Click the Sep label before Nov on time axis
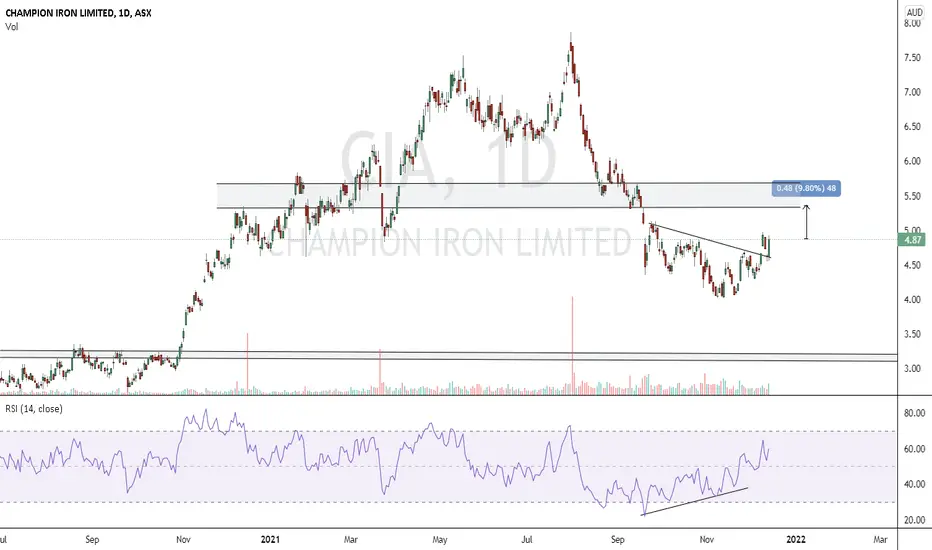The width and height of the screenshot is (932, 550). pyautogui.click(x=92, y=539)
